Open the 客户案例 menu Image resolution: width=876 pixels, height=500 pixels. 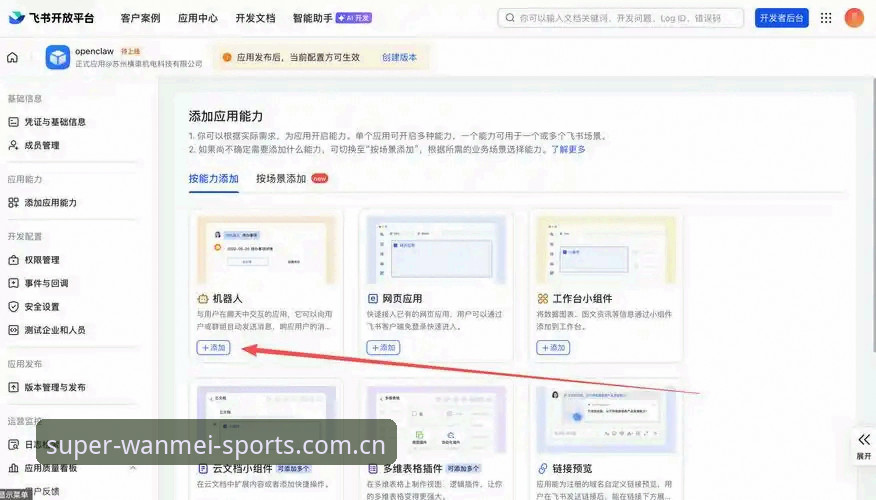(x=140, y=18)
